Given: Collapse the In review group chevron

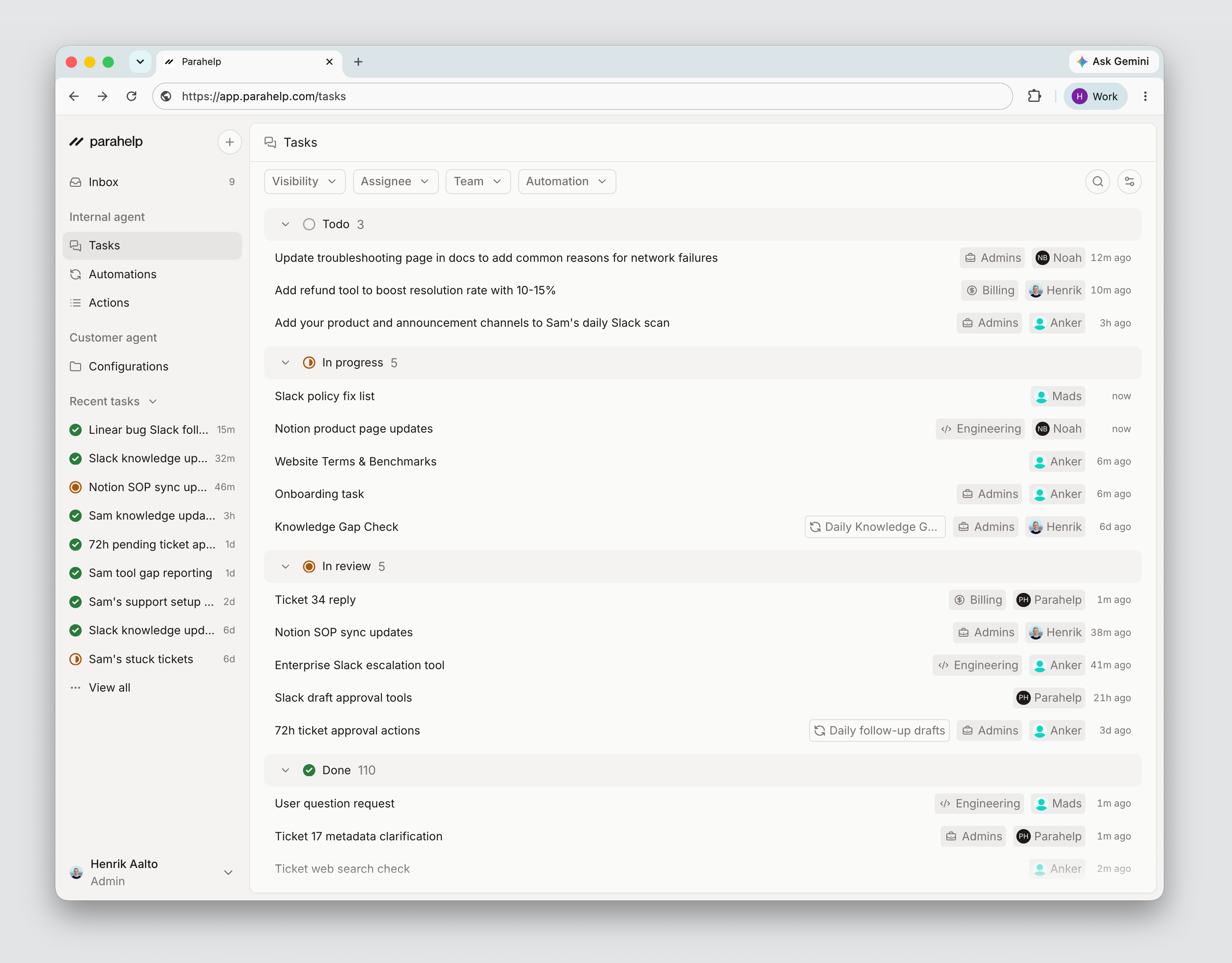Looking at the screenshot, I should tap(285, 566).
